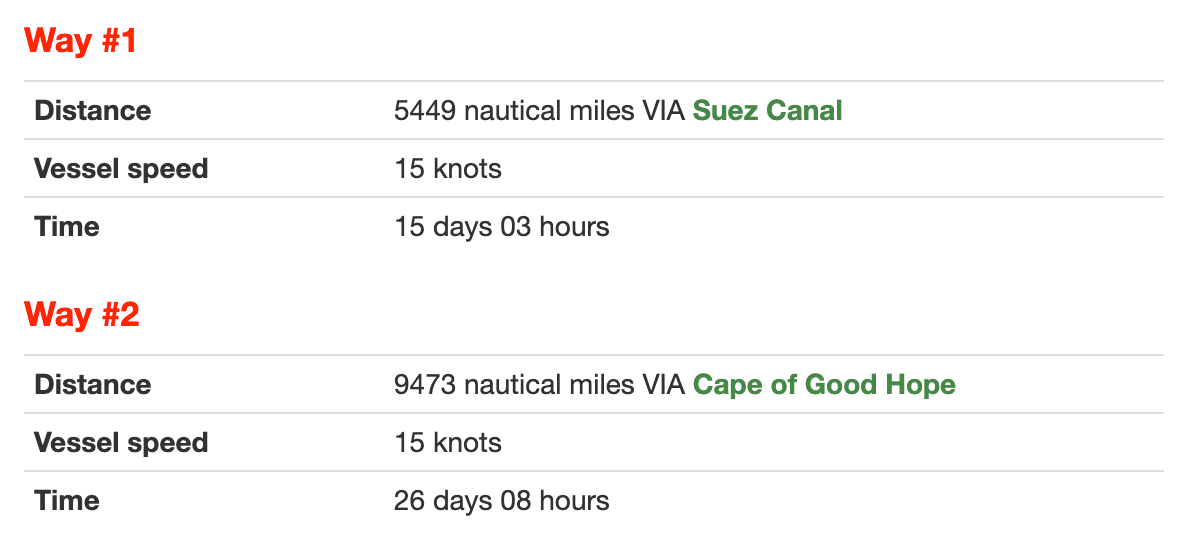Click the word VIA before Cape of Good Hope
This screenshot has height=548, width=1190.
[664, 385]
